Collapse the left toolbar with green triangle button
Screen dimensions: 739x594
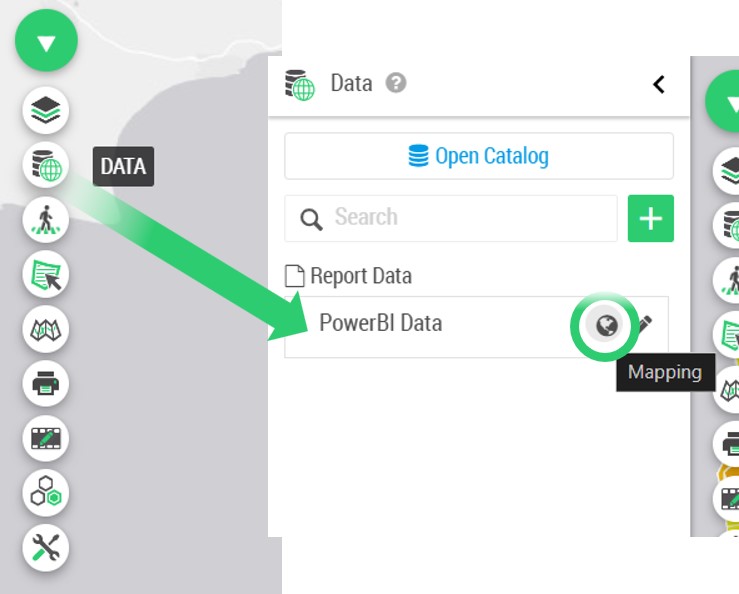46,41
